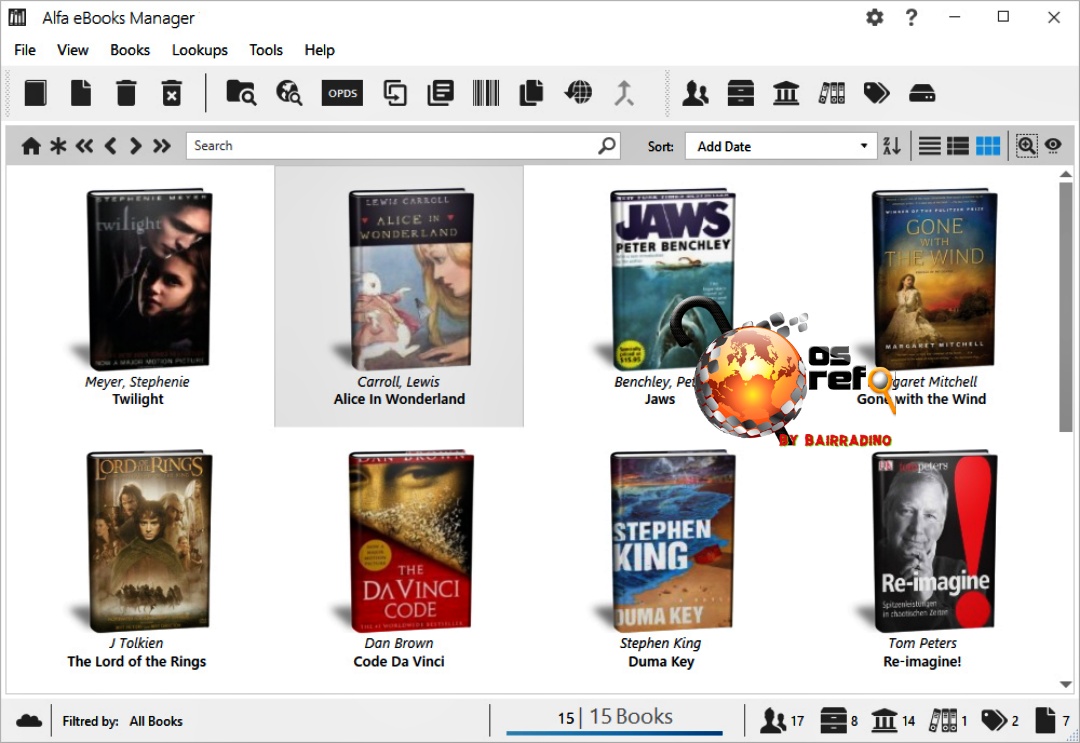The height and width of the screenshot is (743, 1080).
Task: Click the scrollbar down arrow
Action: tap(1066, 684)
